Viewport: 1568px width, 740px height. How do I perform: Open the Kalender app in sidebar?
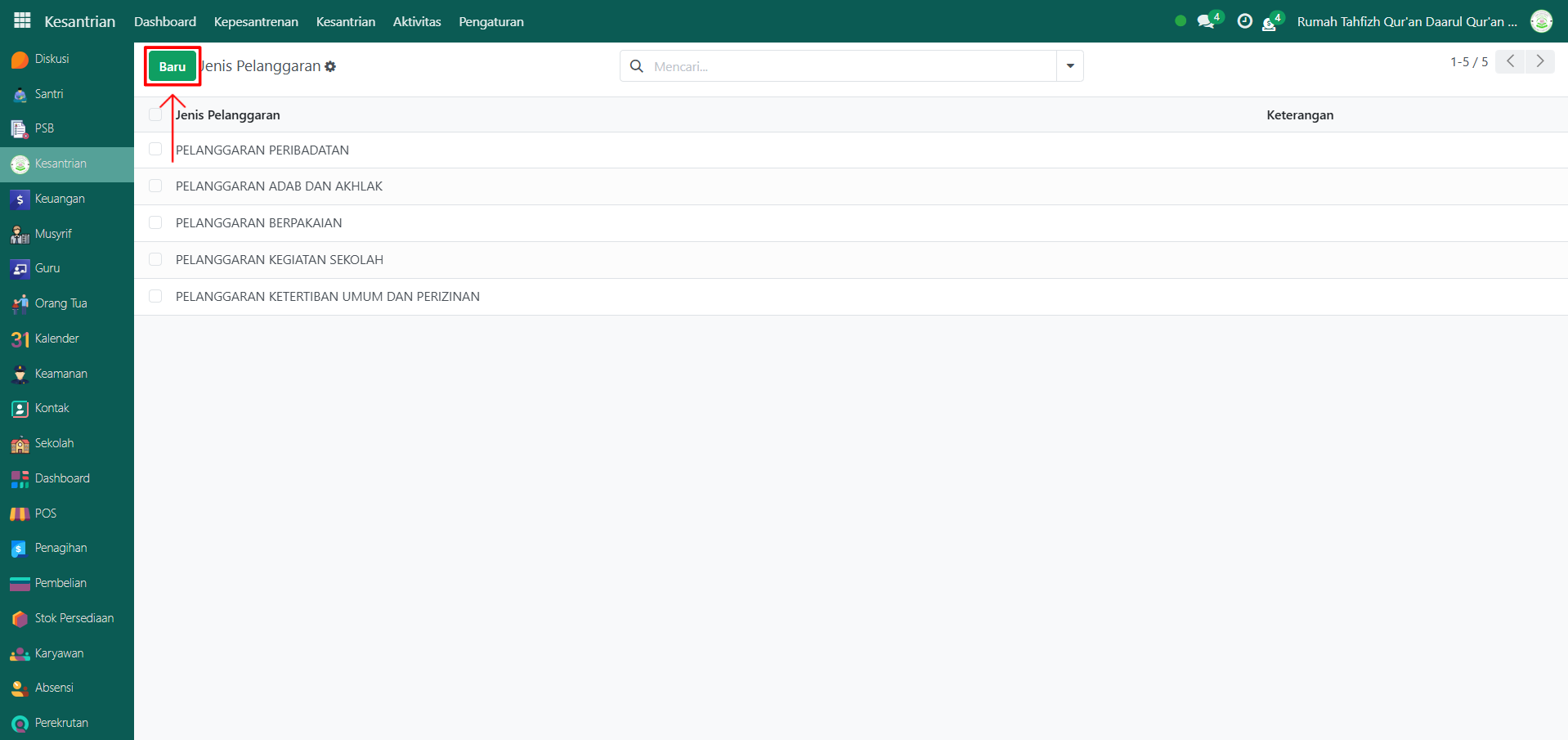tap(56, 339)
